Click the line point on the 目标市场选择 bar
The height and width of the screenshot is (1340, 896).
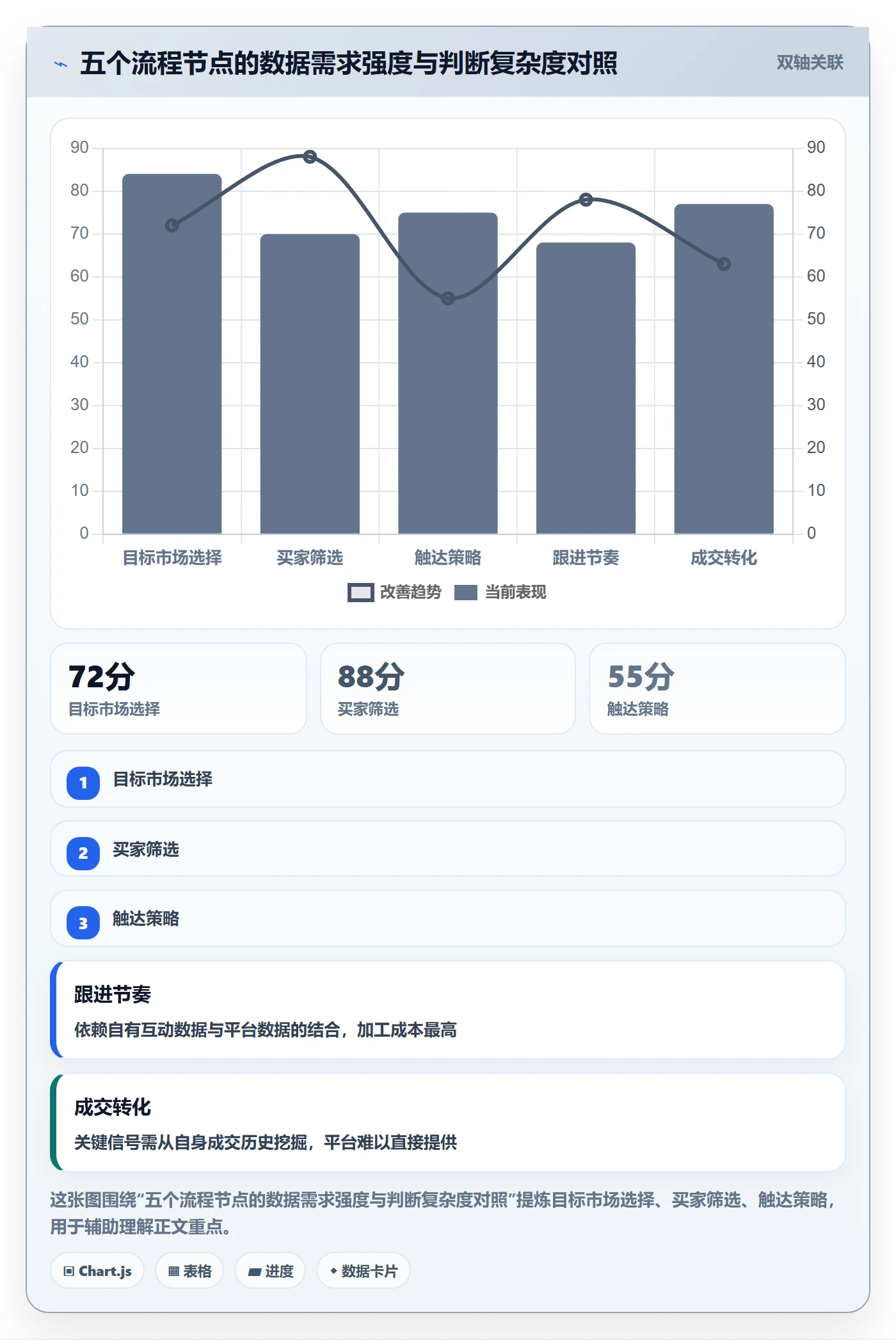[172, 225]
